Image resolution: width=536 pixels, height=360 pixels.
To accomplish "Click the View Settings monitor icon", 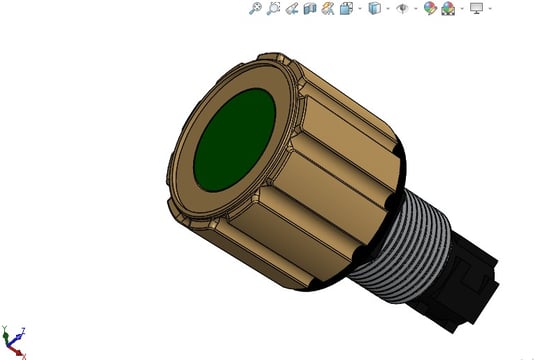I will [477, 8].
